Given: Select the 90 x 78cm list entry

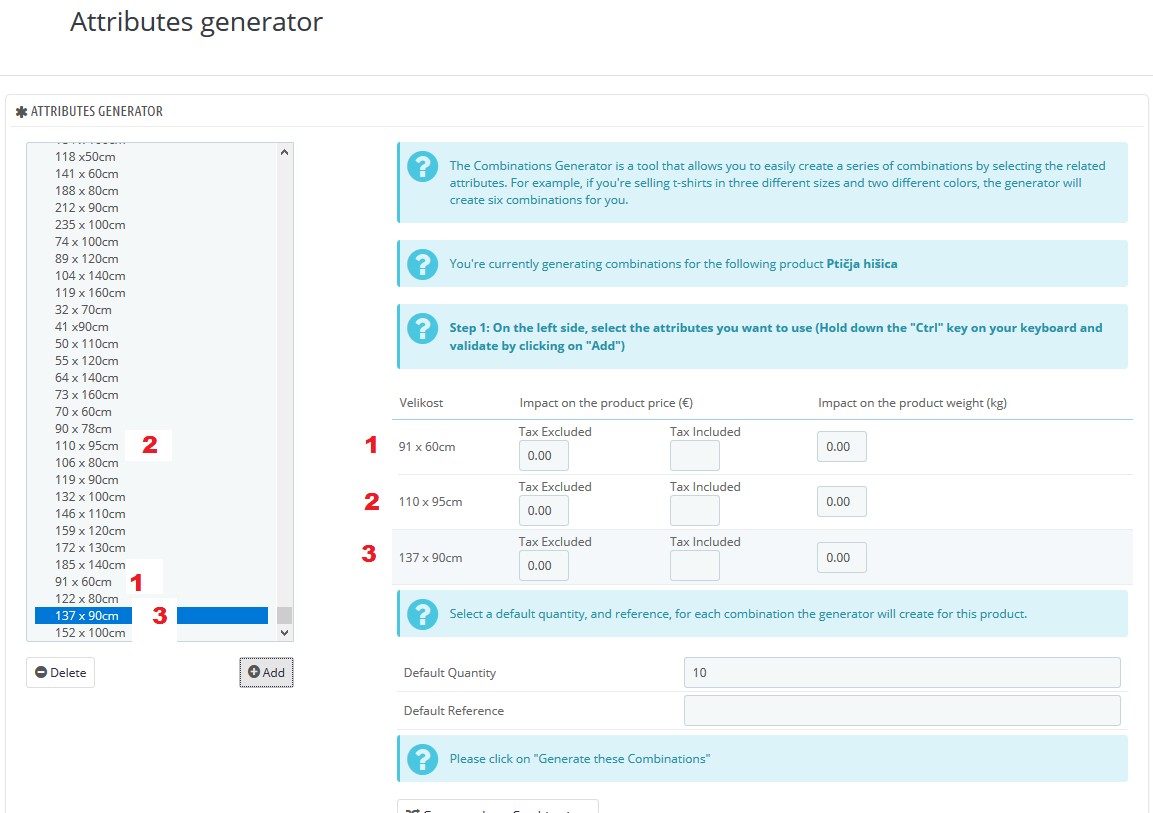Looking at the screenshot, I should 83,429.
